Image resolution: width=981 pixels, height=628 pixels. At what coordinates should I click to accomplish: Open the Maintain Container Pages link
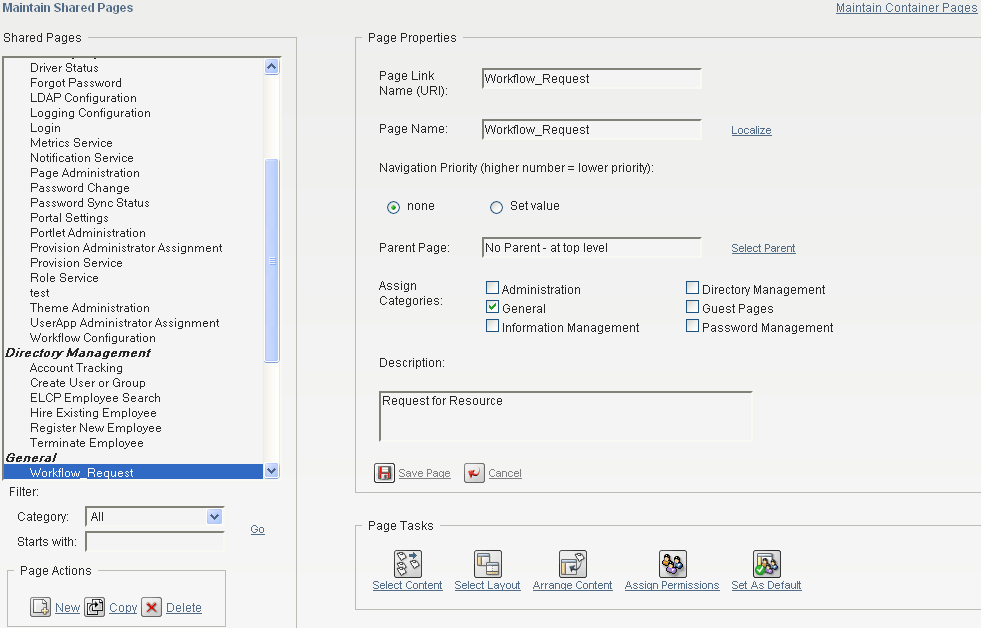(x=906, y=8)
